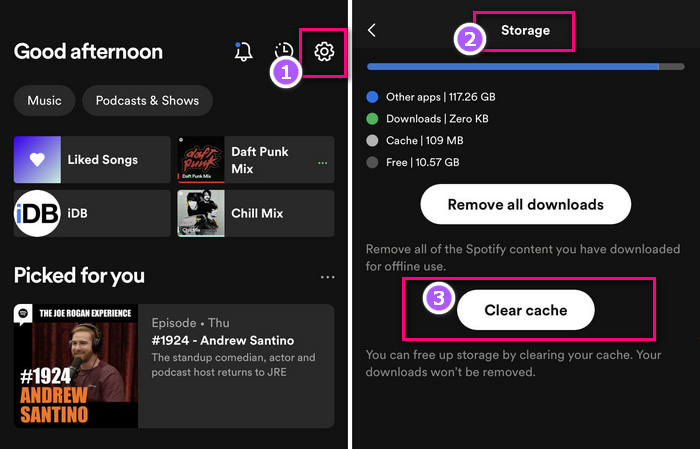Click the blue Other apps legend dot

[x=373, y=97]
